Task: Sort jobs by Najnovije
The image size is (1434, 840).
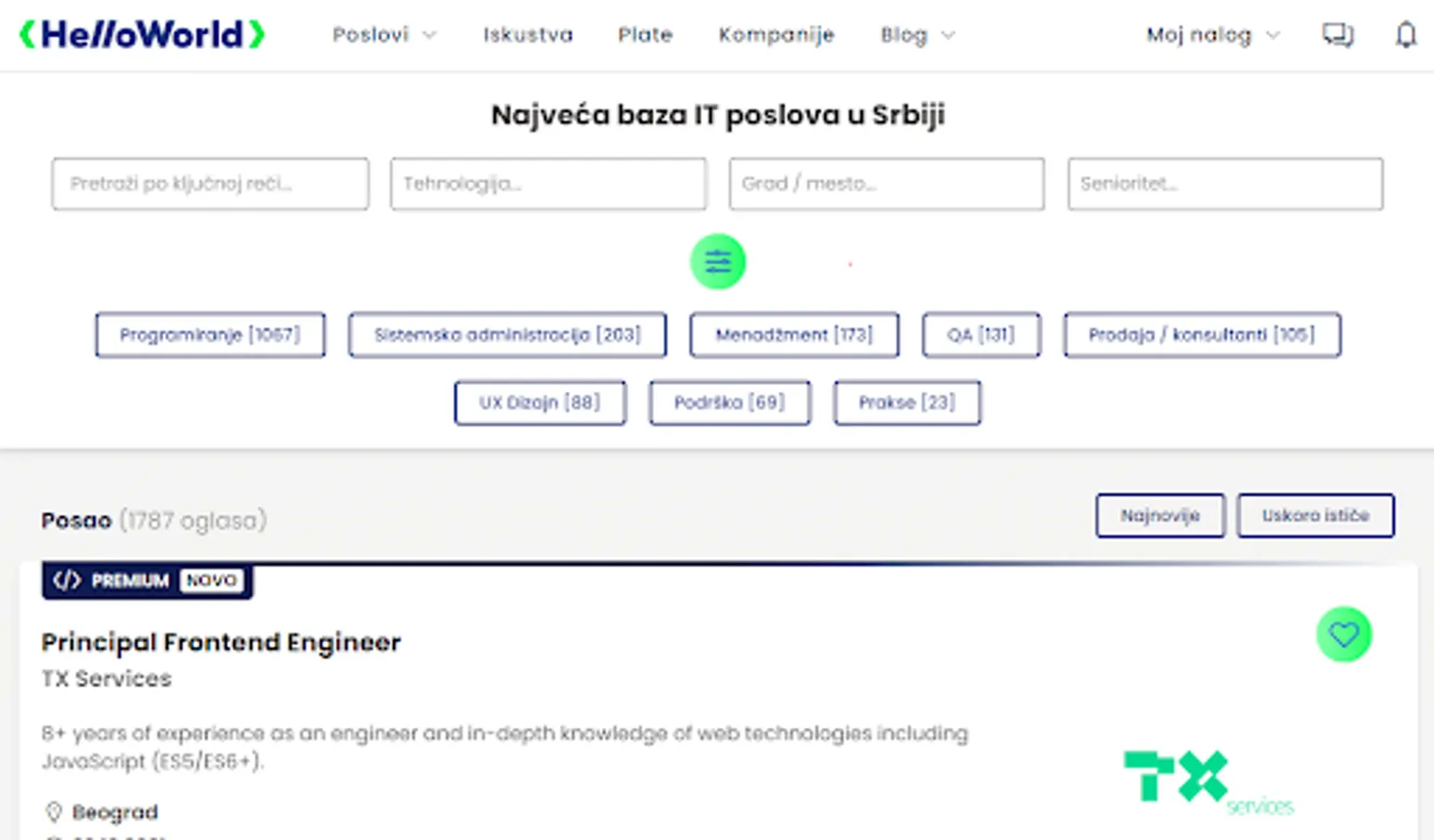Action: pos(1160,515)
